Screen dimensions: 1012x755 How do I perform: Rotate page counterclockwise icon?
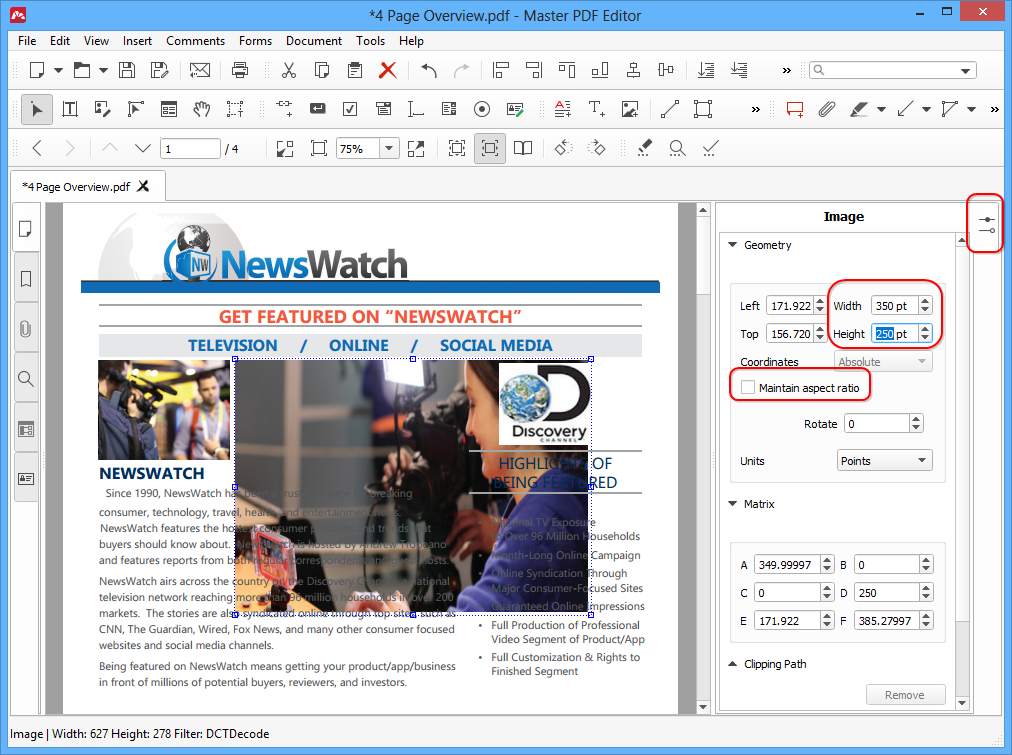[563, 148]
